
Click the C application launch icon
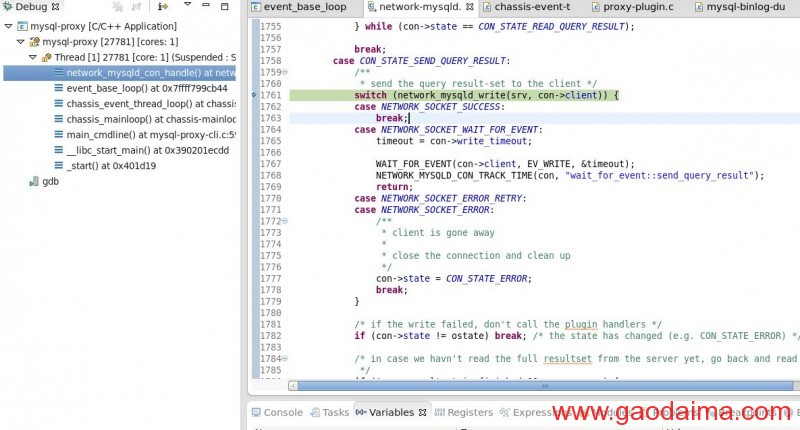[22, 26]
